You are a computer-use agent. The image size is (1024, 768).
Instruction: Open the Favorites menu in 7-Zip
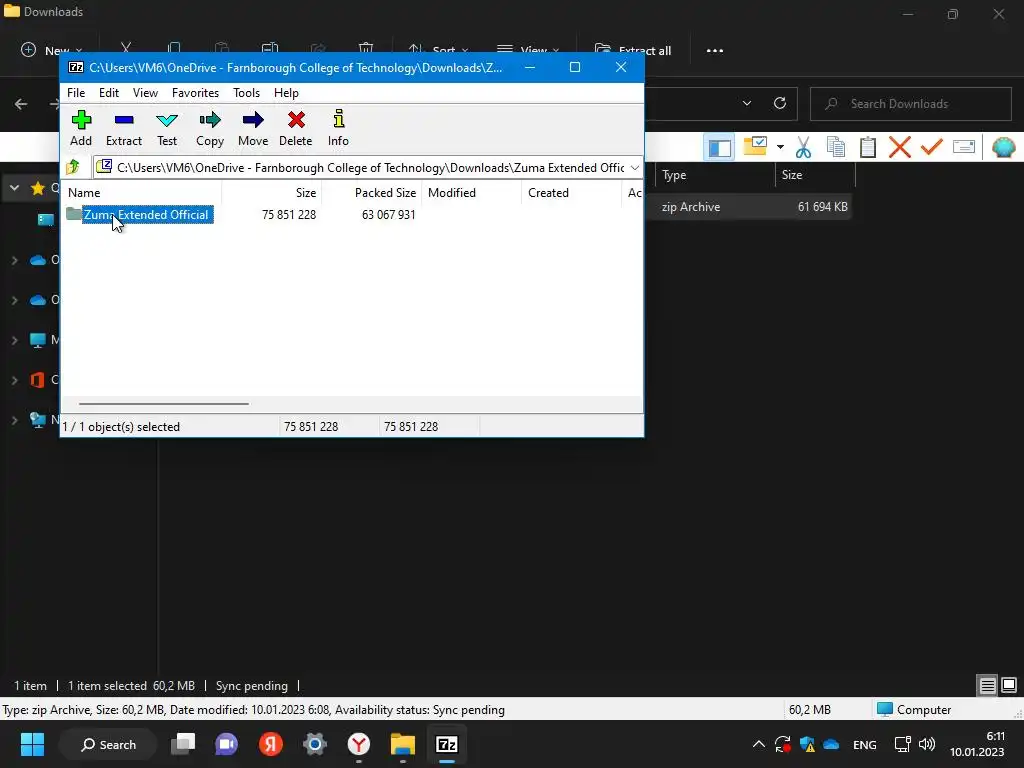click(195, 93)
